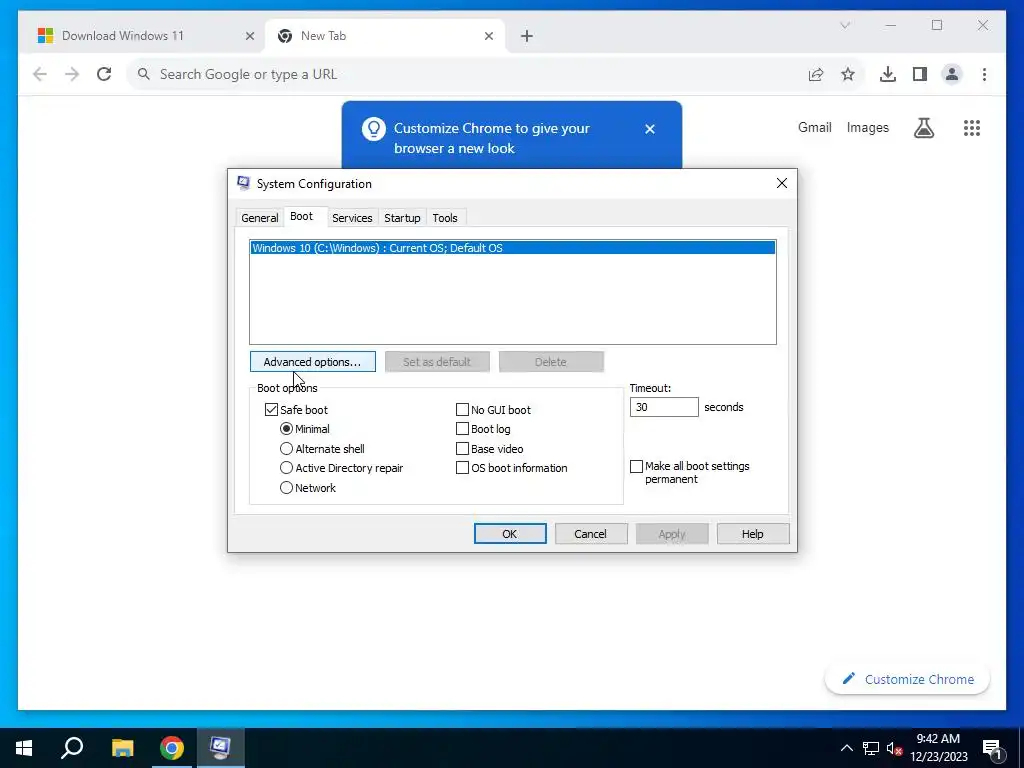The height and width of the screenshot is (768, 1024).
Task: Click the taskbar clock and date
Action: tap(938, 748)
